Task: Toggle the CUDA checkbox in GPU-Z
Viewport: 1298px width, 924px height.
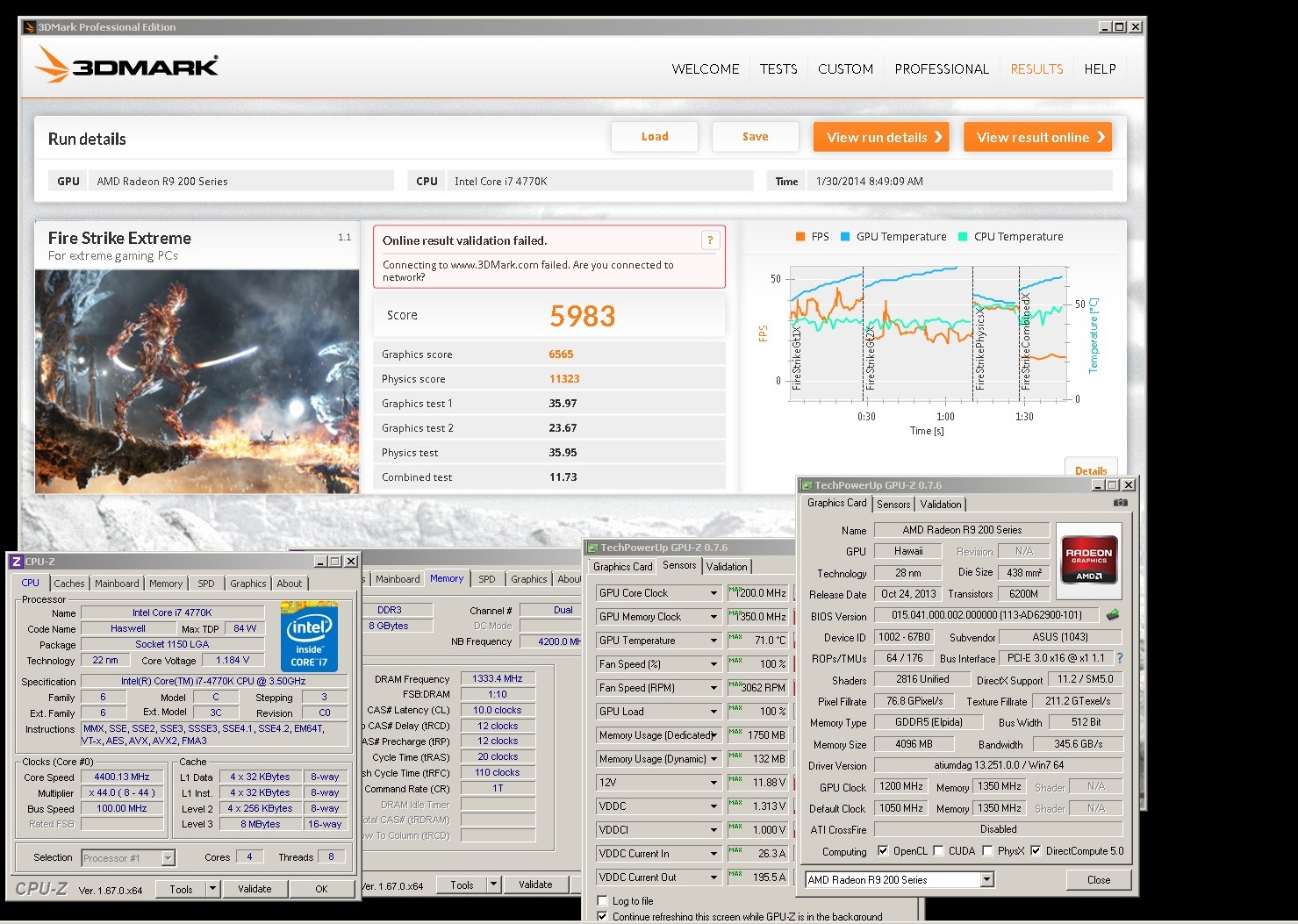Action: click(938, 850)
